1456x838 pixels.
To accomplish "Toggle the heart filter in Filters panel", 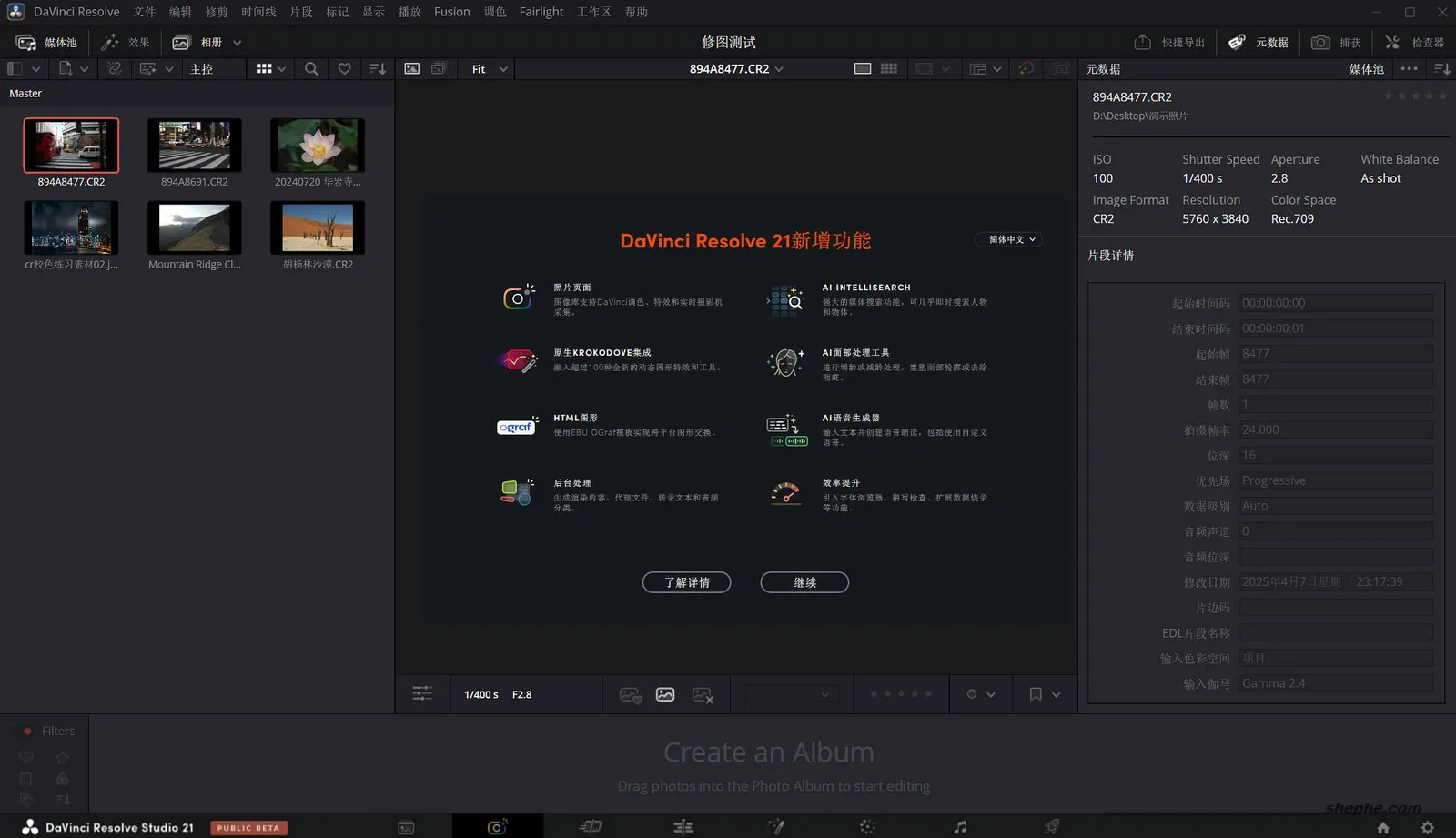I will 25,757.
